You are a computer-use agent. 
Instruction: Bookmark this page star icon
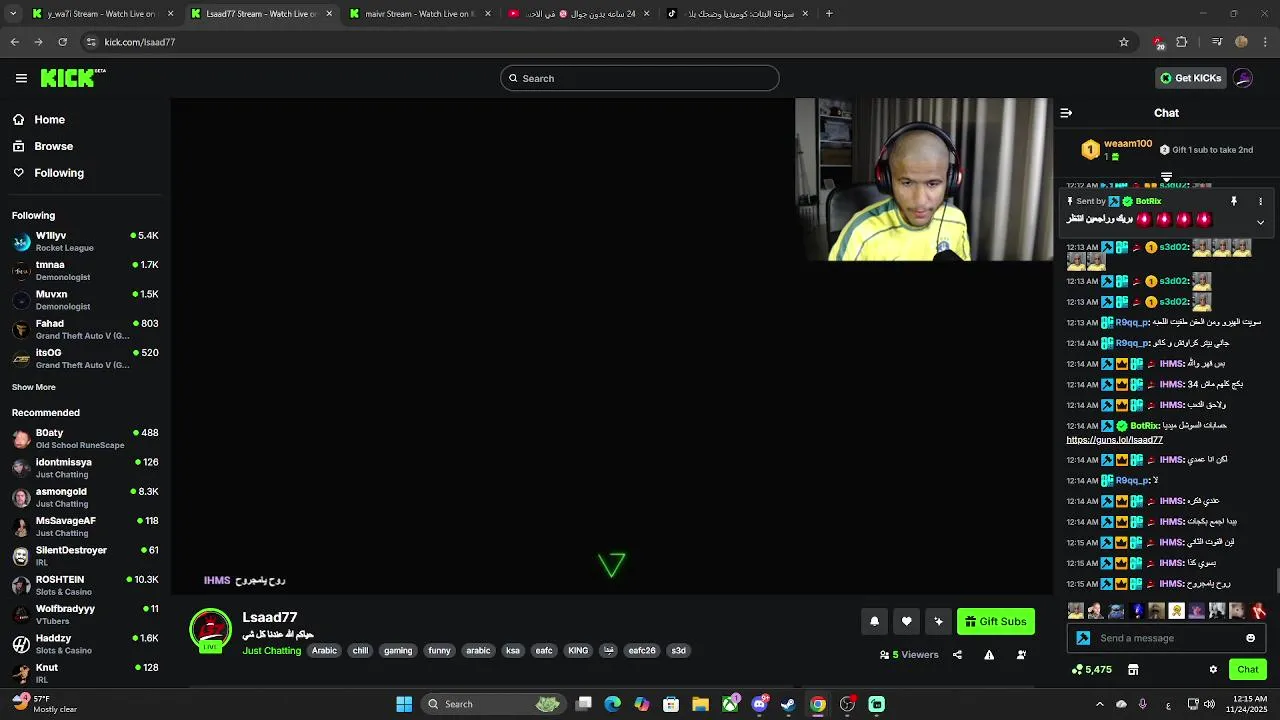1124,42
